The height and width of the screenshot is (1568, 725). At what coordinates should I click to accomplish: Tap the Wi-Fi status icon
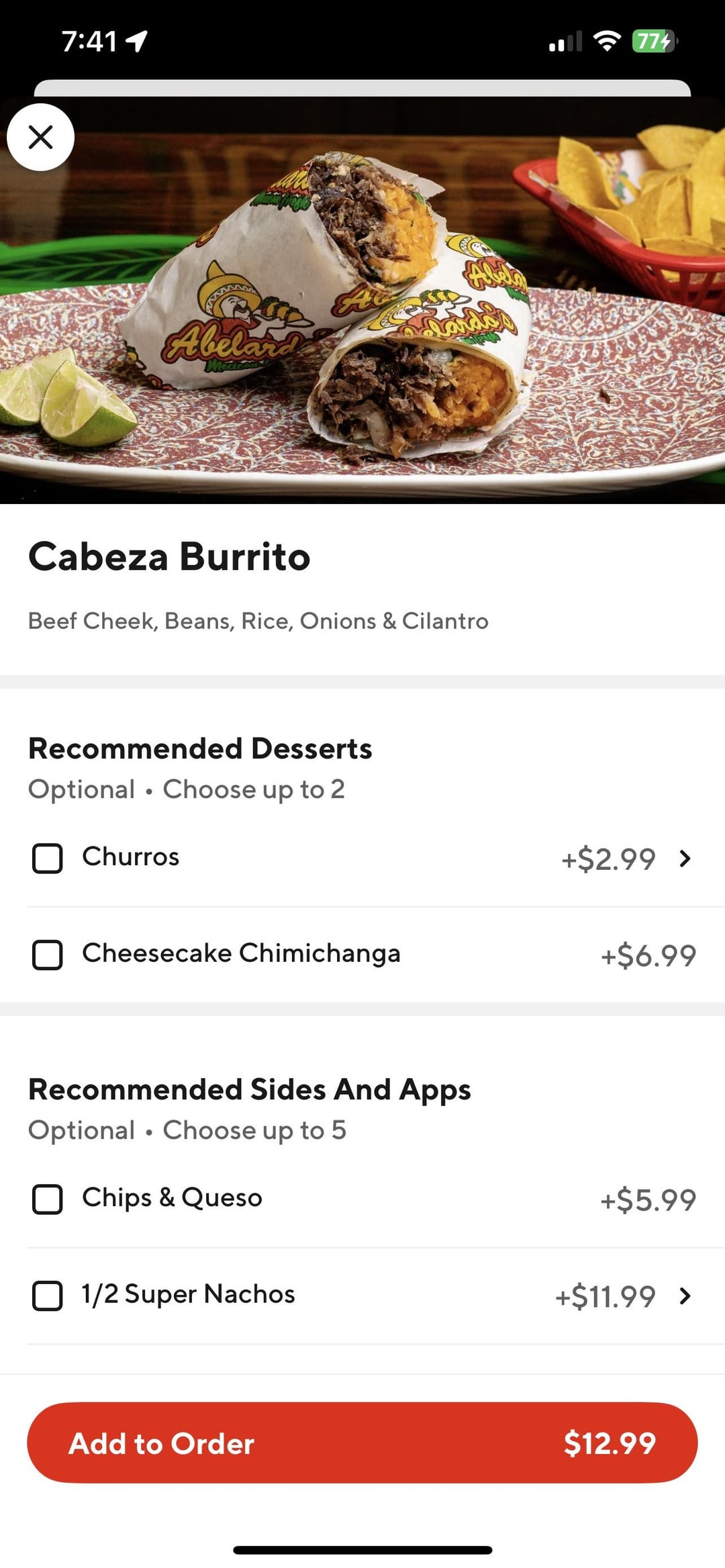[607, 42]
